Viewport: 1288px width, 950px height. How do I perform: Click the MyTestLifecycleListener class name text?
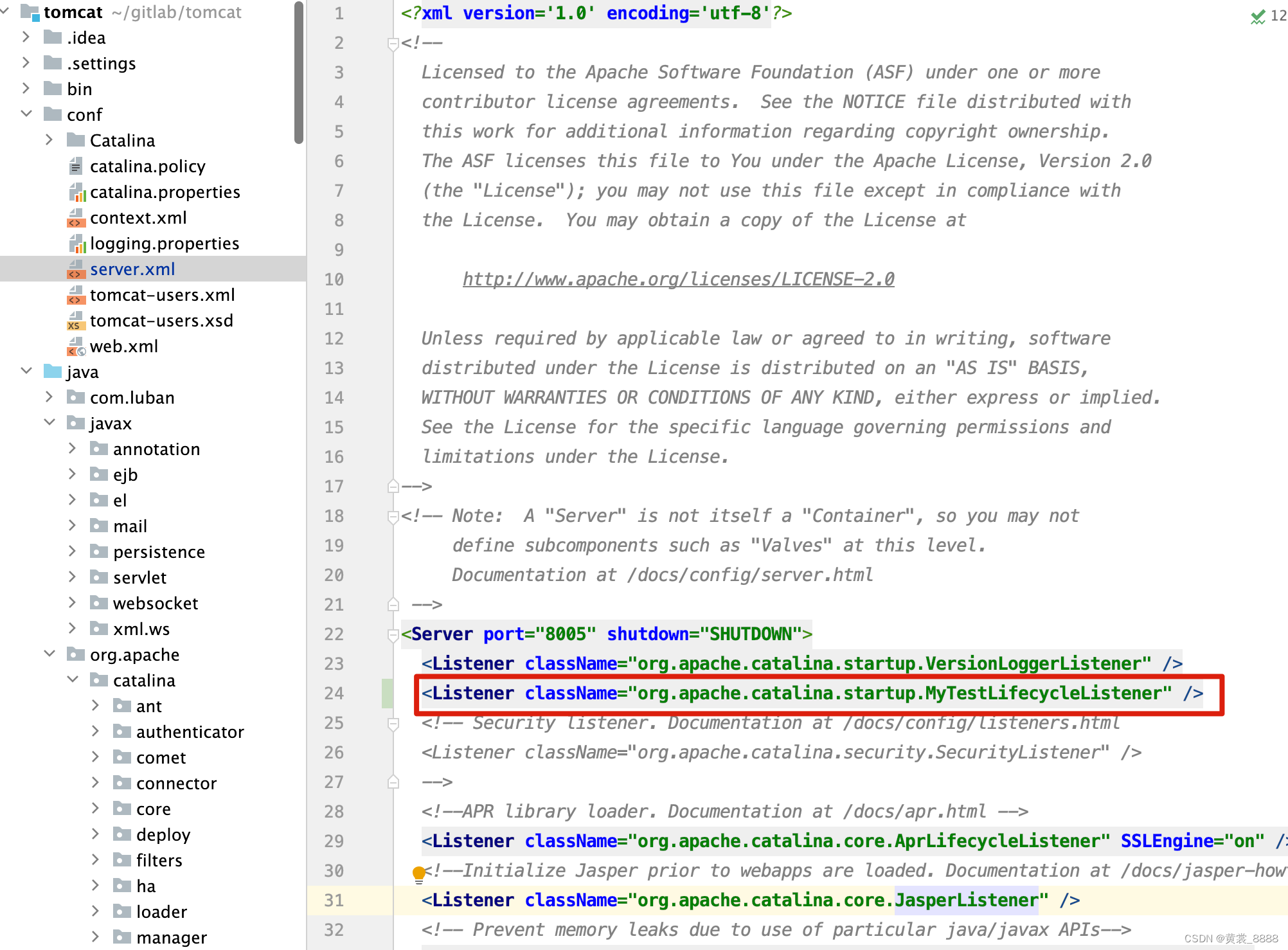(x=1043, y=694)
